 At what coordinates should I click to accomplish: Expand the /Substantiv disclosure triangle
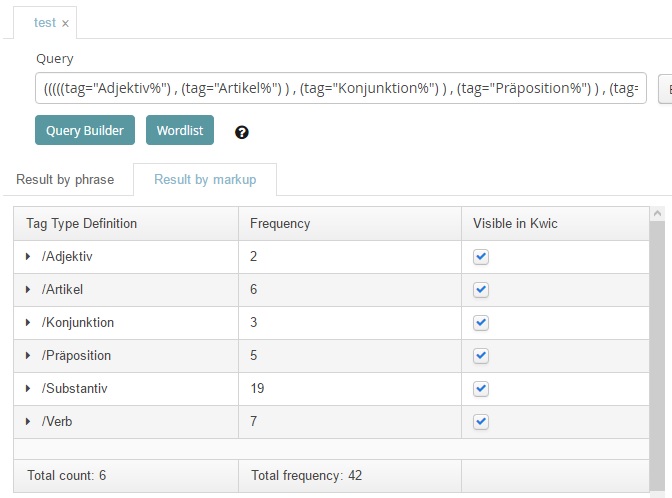pos(28,389)
